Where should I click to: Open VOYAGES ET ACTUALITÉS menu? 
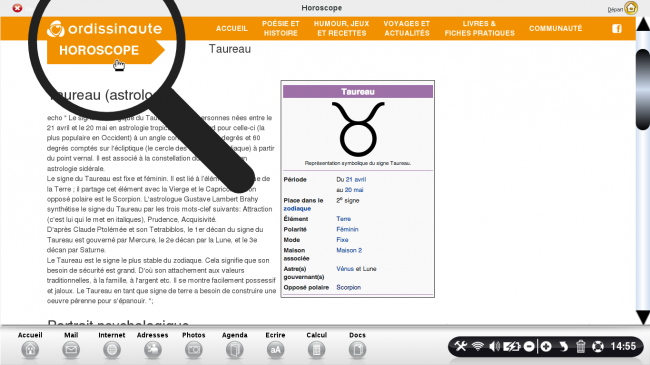(x=407, y=28)
